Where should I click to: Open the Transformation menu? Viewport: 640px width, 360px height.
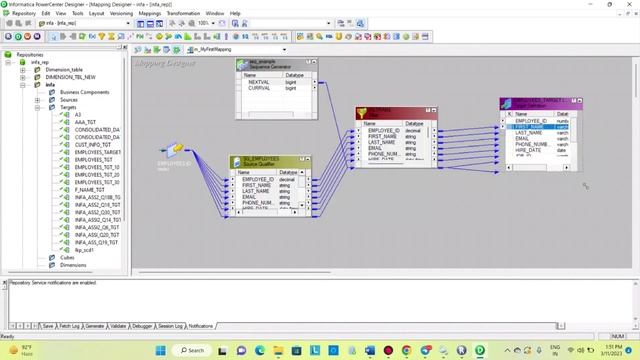tap(183, 13)
